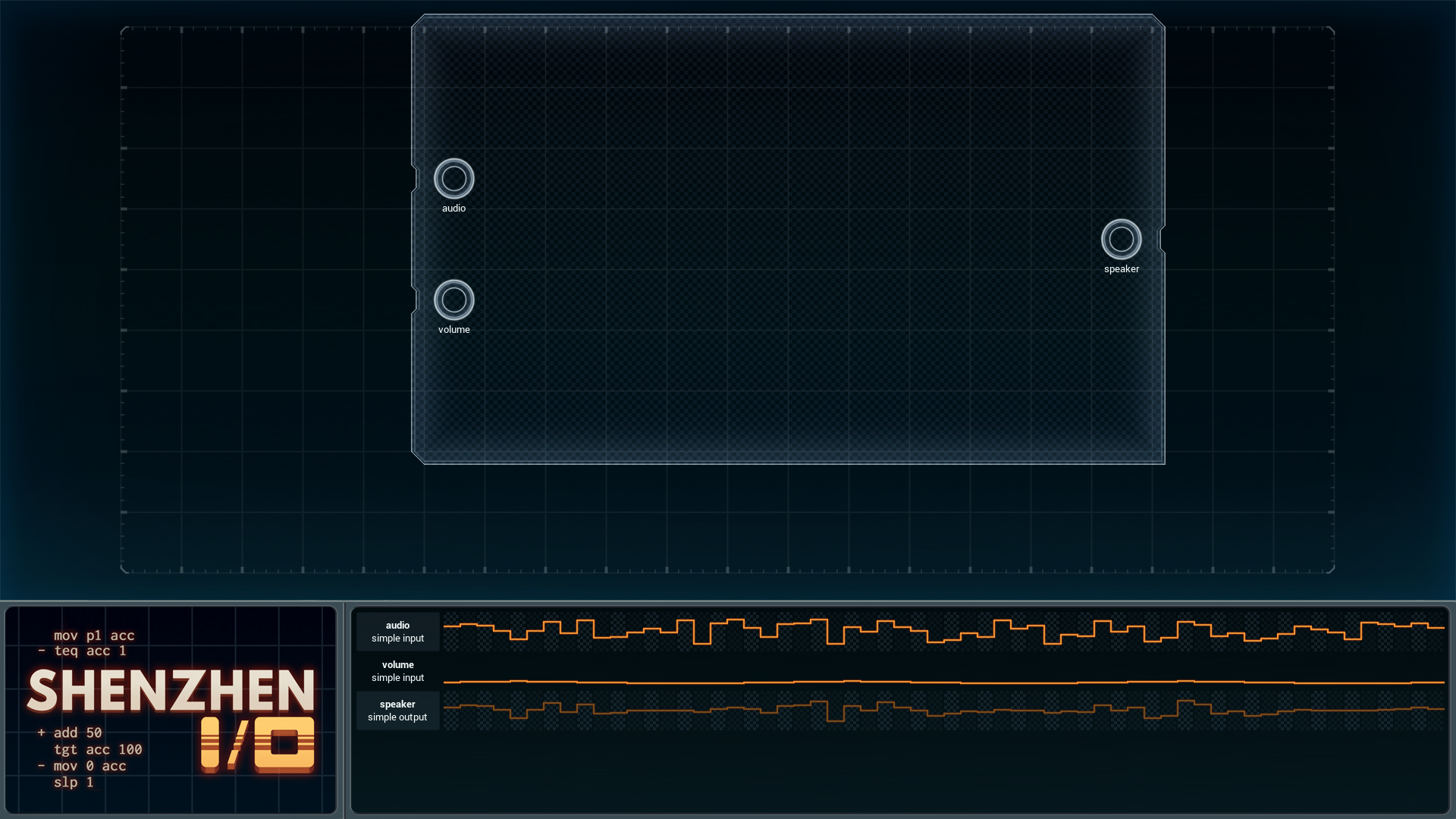Click the speaker output pin
1456x819 pixels.
pos(1121,239)
